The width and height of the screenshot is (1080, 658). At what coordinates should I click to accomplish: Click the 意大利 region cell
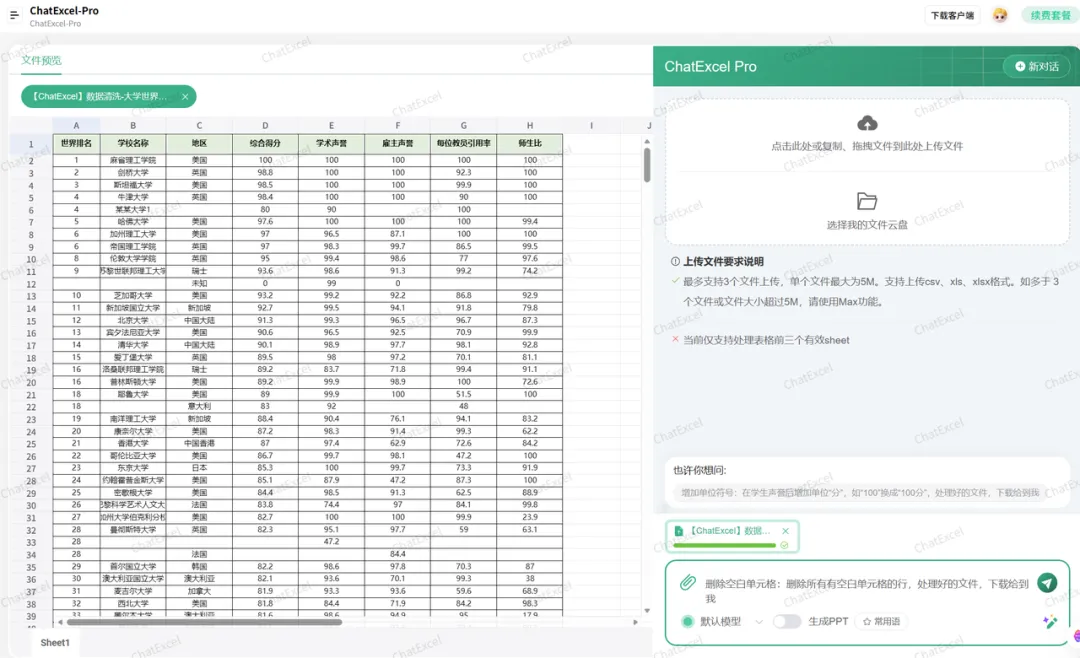pyautogui.click(x=199, y=407)
